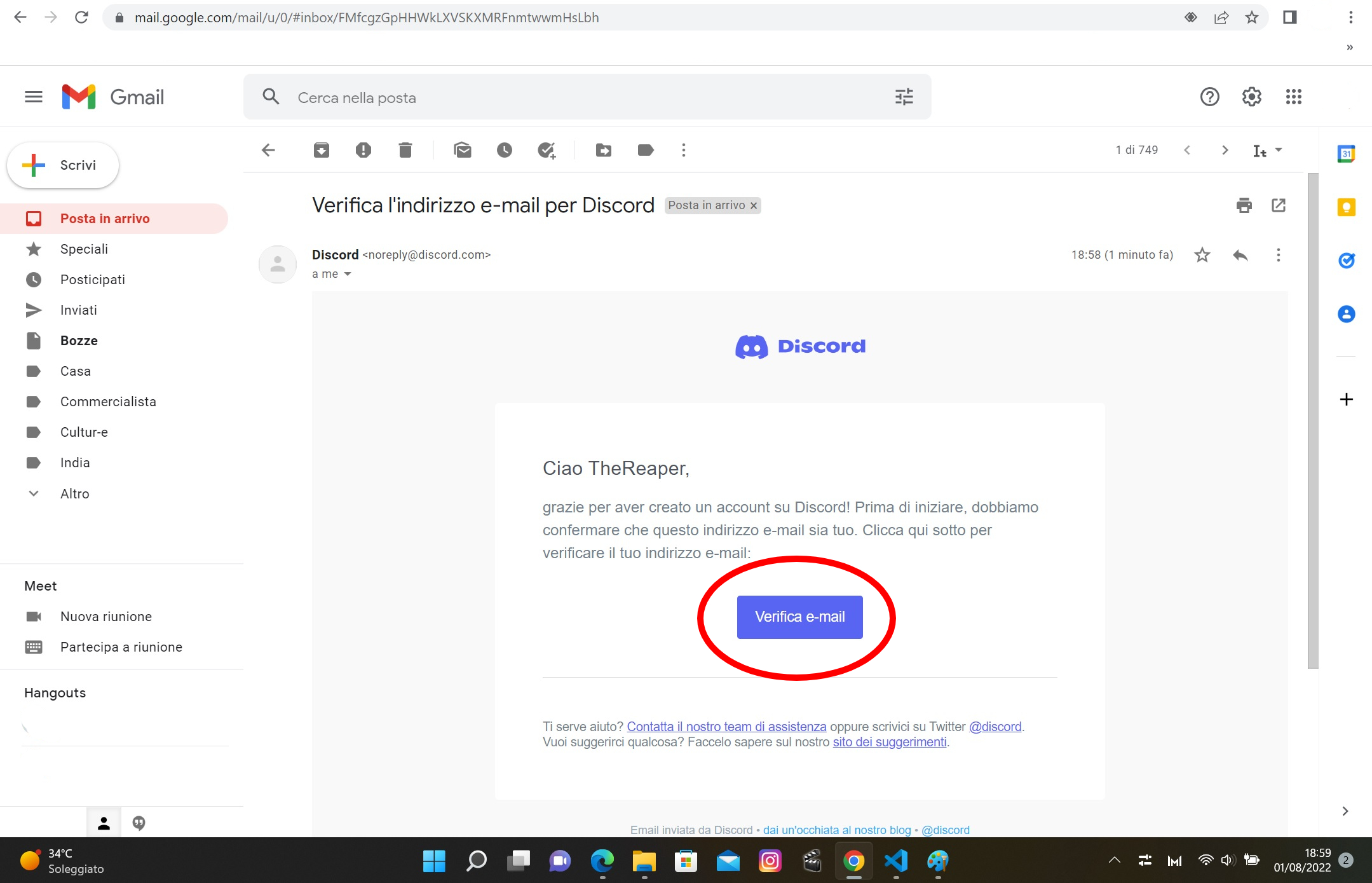Open Google Calendar in the side panel

pyautogui.click(x=1347, y=153)
